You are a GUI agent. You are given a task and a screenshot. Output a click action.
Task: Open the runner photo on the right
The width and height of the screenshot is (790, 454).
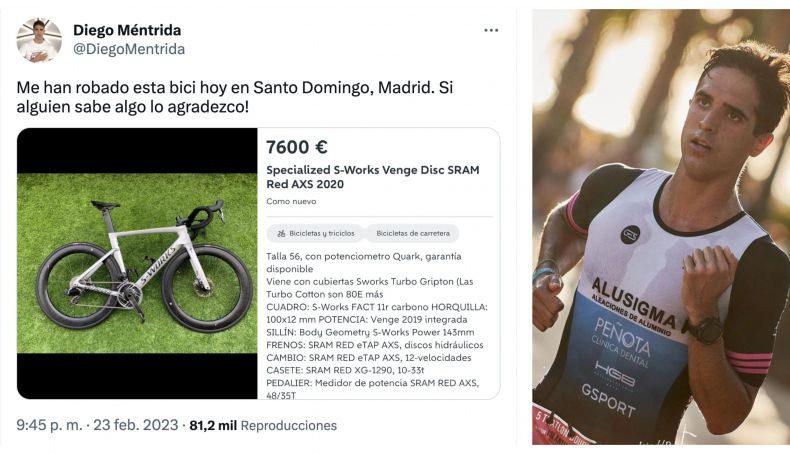tap(661, 227)
